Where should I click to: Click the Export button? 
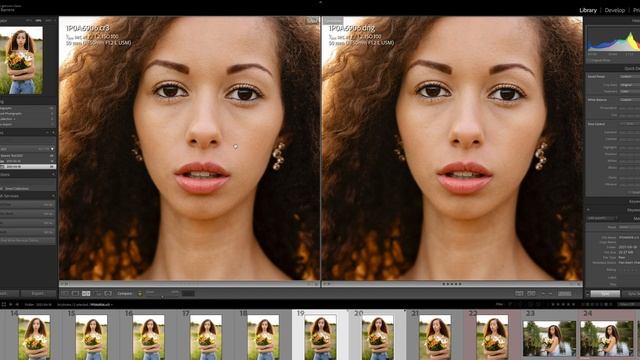click(38, 293)
